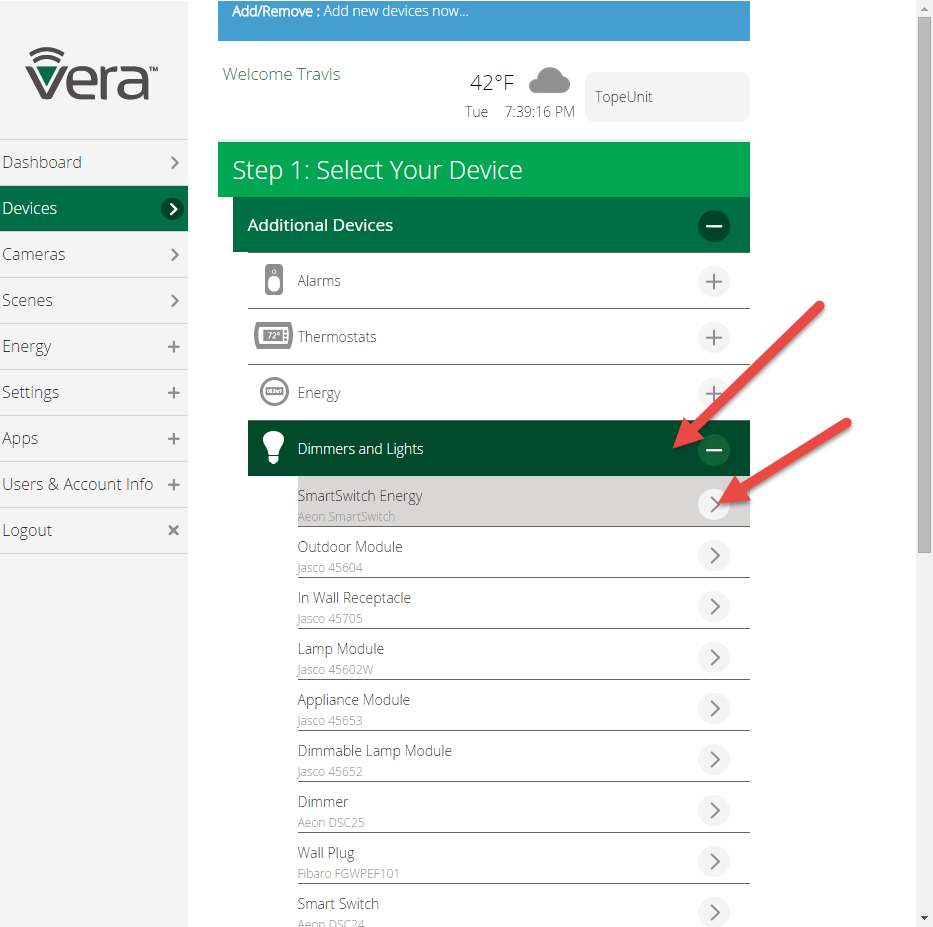Screen dimensions: 933x927
Task: Click the scrollbar down arrow
Action: click(x=924, y=919)
